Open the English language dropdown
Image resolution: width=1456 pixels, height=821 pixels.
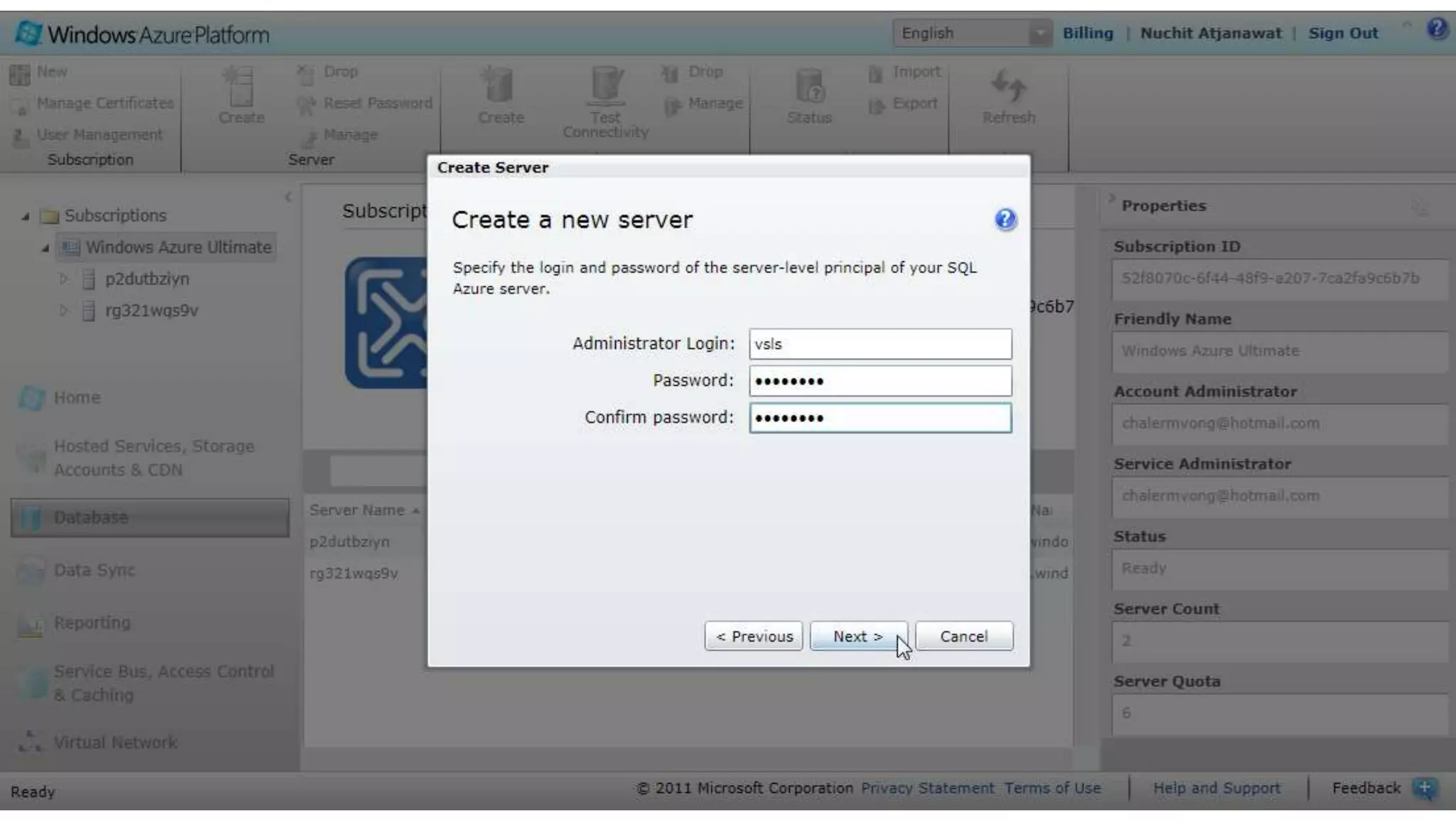1039,33
